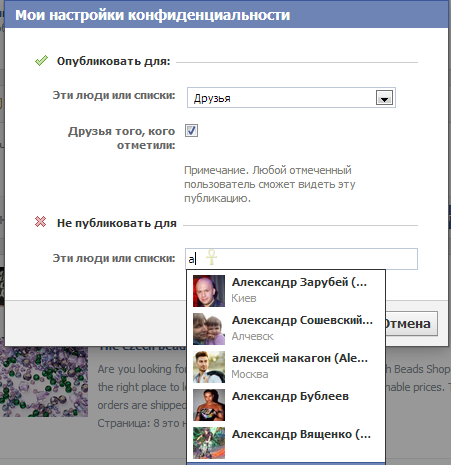Click Александр Бублеев's profile picture
The height and width of the screenshot is (465, 451).
point(209,405)
